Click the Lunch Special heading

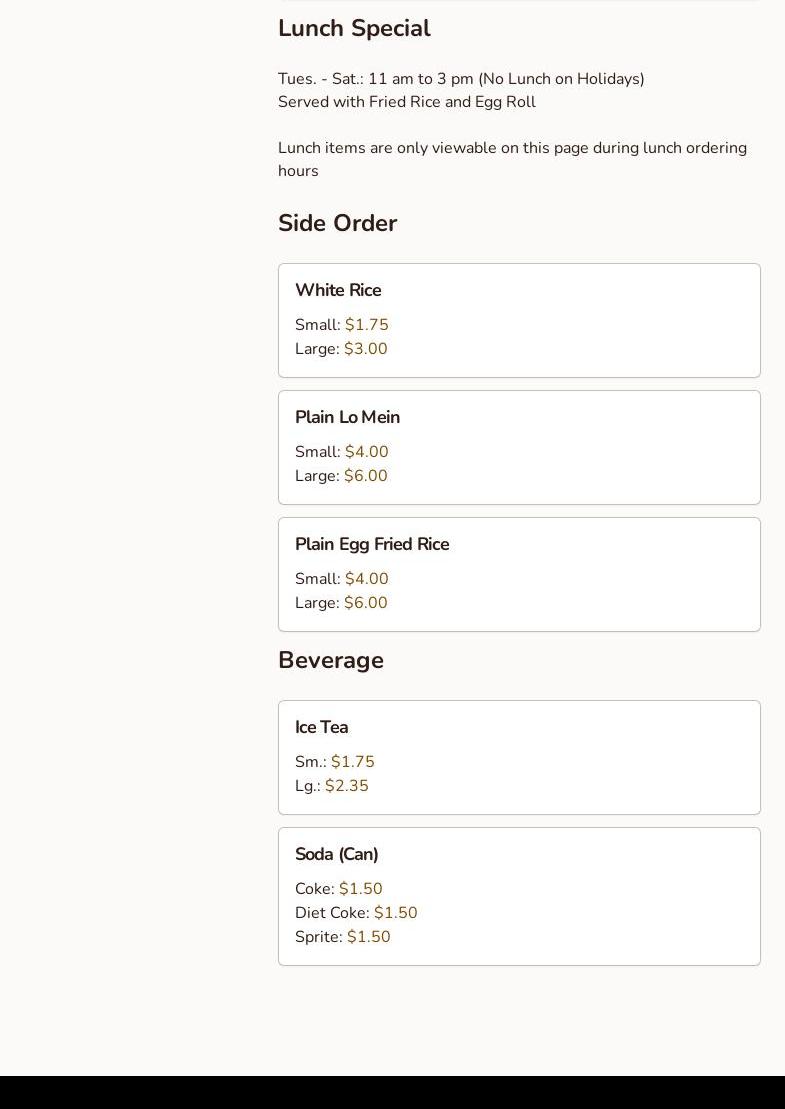coord(354,29)
